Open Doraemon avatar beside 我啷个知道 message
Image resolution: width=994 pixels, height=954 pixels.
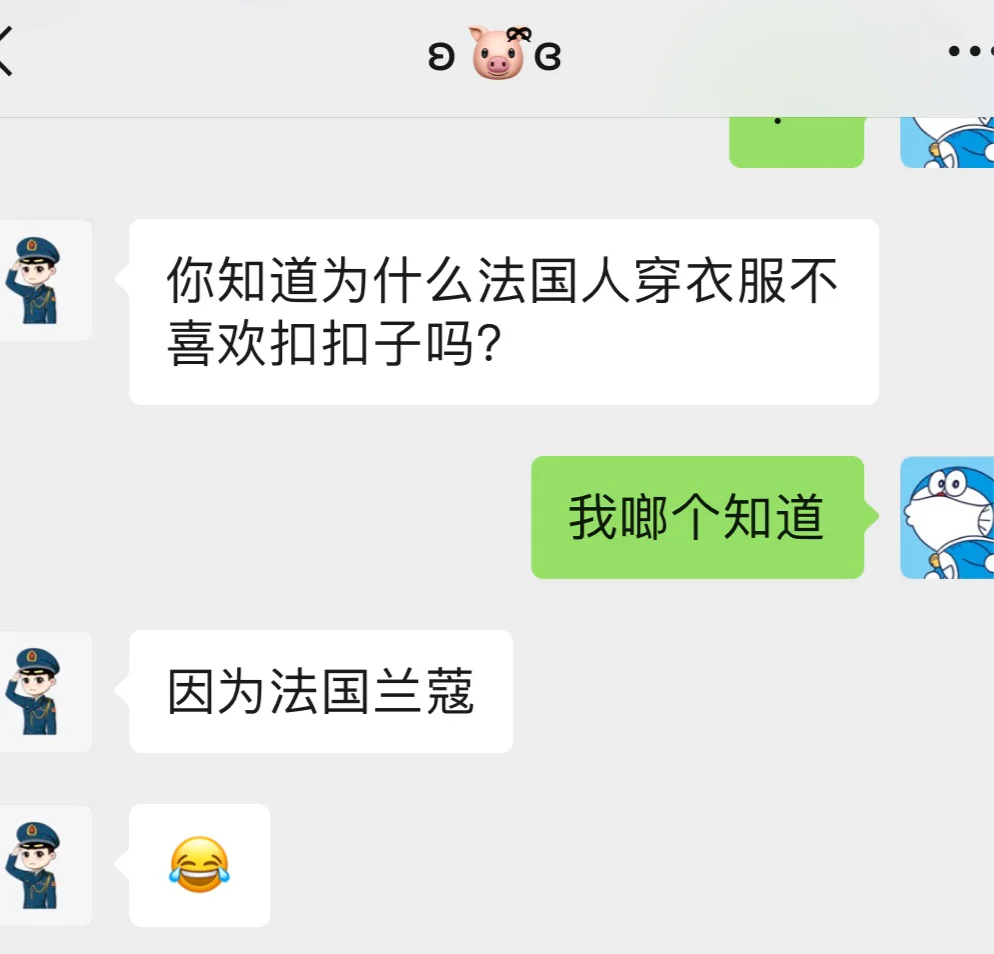point(947,517)
